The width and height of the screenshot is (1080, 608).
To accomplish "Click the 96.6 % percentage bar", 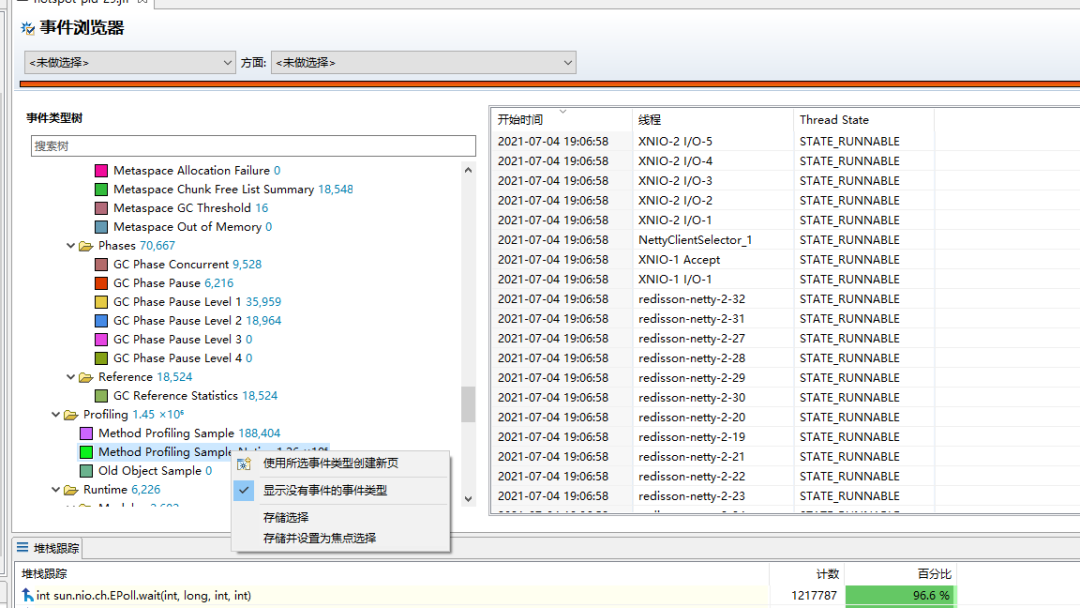I will coord(900,596).
